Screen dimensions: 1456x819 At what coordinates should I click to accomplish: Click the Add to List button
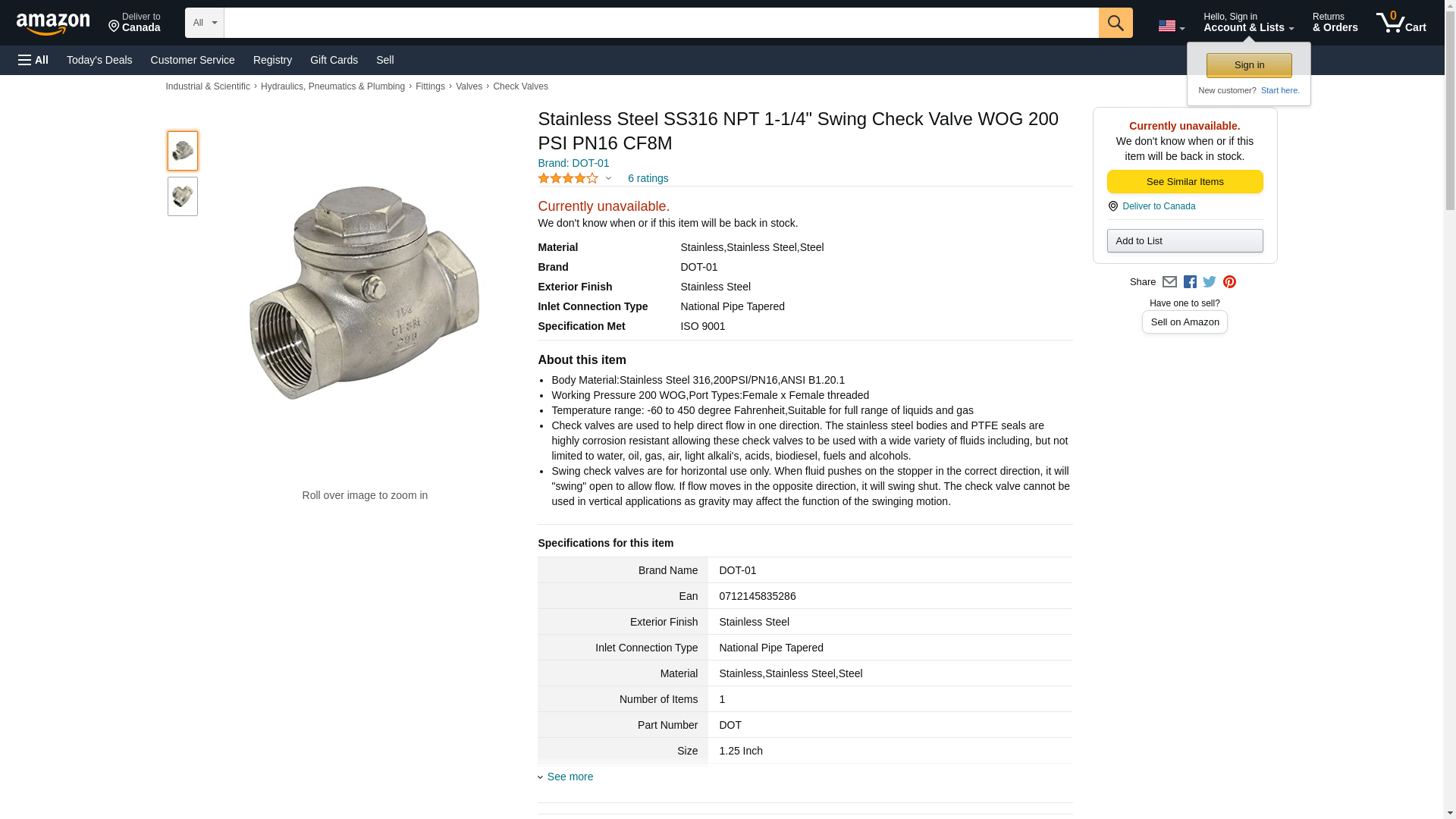coord(1185,240)
